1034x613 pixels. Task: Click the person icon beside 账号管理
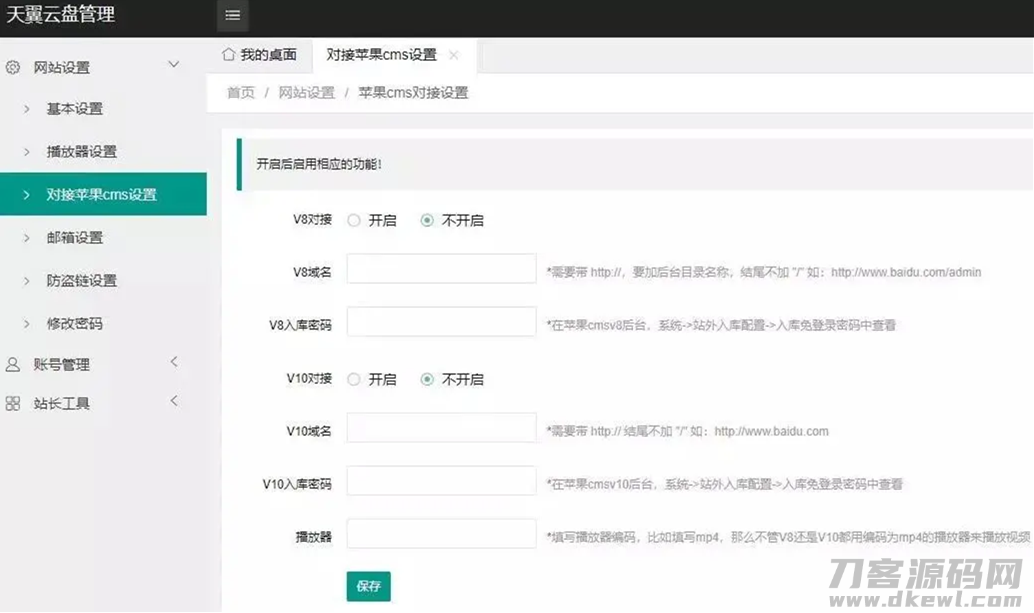tap(12, 364)
